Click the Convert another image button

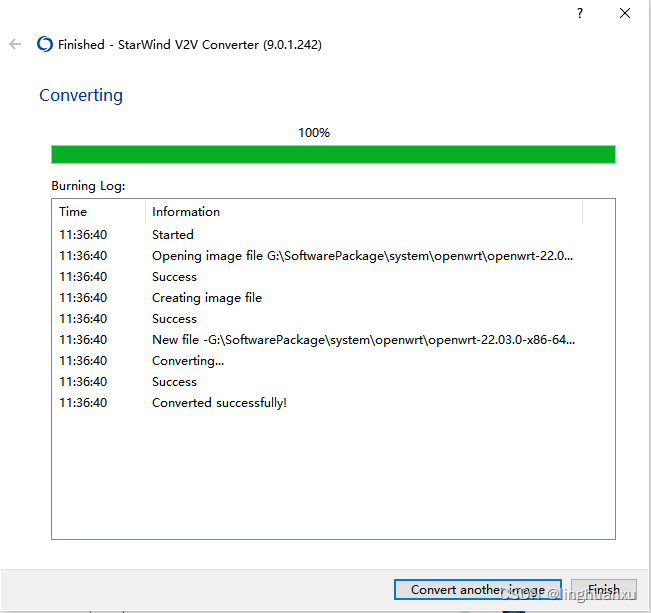[477, 589]
